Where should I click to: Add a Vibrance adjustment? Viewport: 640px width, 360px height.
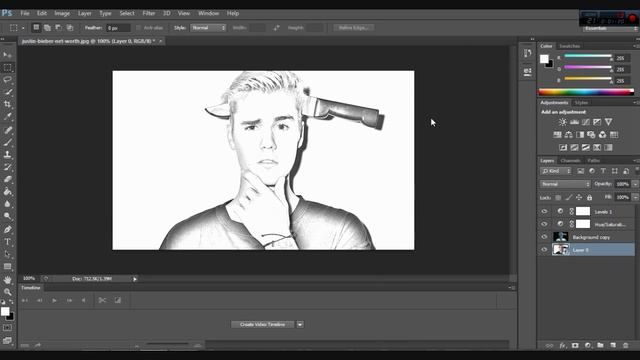tap(608, 122)
